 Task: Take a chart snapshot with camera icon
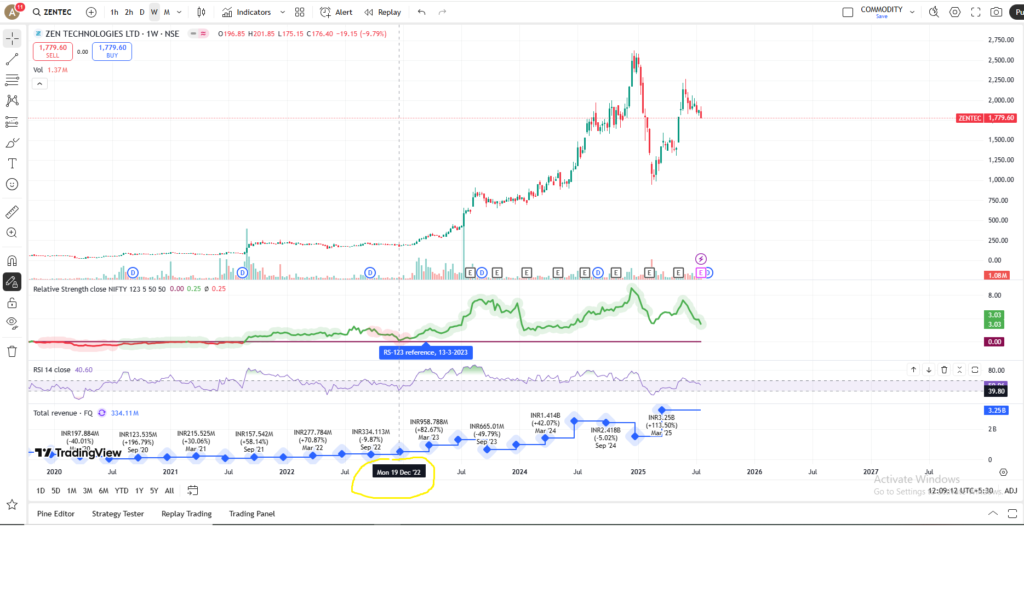coord(996,12)
